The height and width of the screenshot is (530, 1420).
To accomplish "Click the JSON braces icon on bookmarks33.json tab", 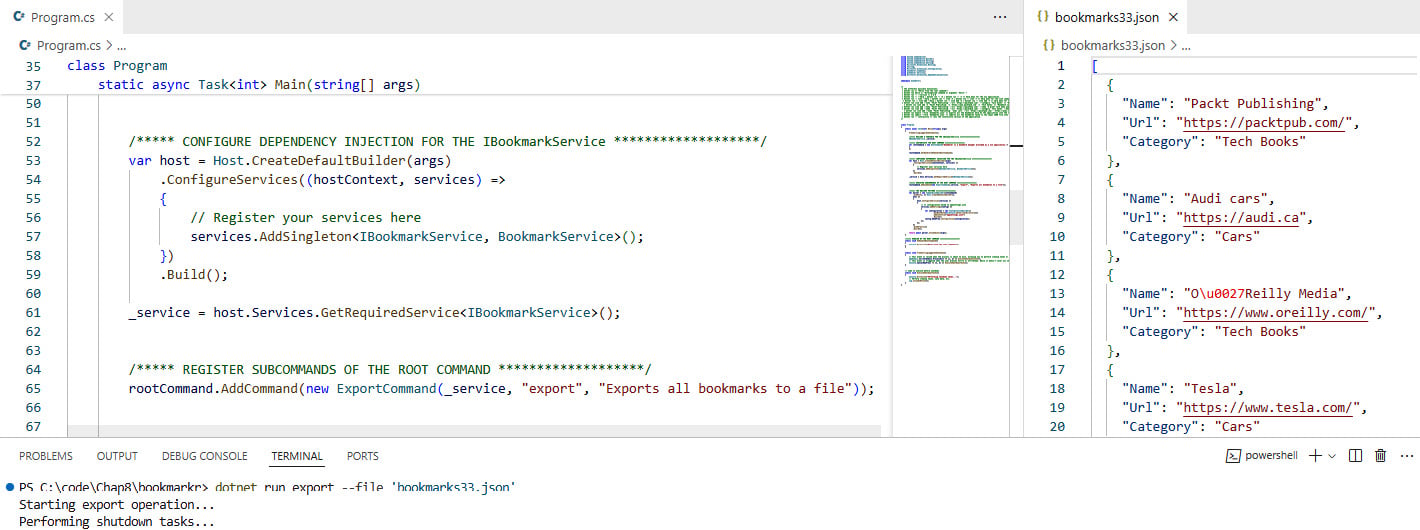I will pyautogui.click(x=1043, y=18).
